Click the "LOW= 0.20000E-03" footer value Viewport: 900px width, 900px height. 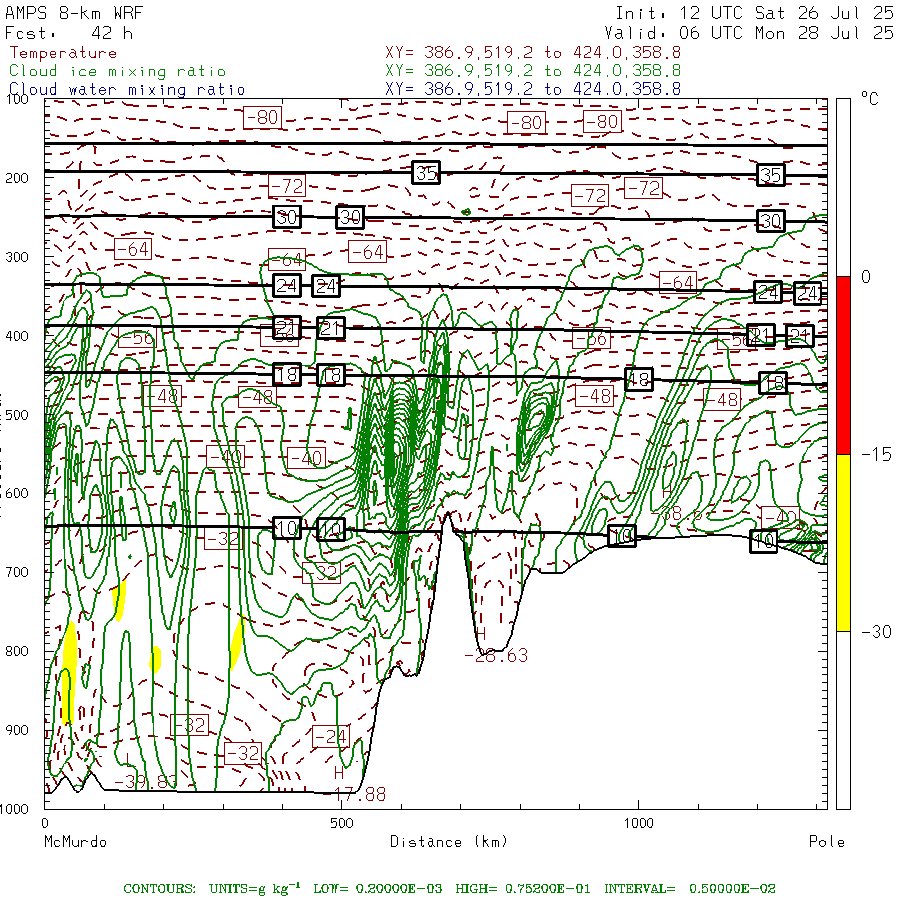[378, 889]
